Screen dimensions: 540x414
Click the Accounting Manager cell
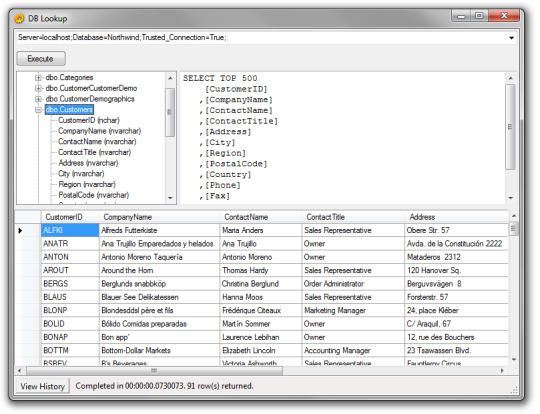tap(353, 351)
